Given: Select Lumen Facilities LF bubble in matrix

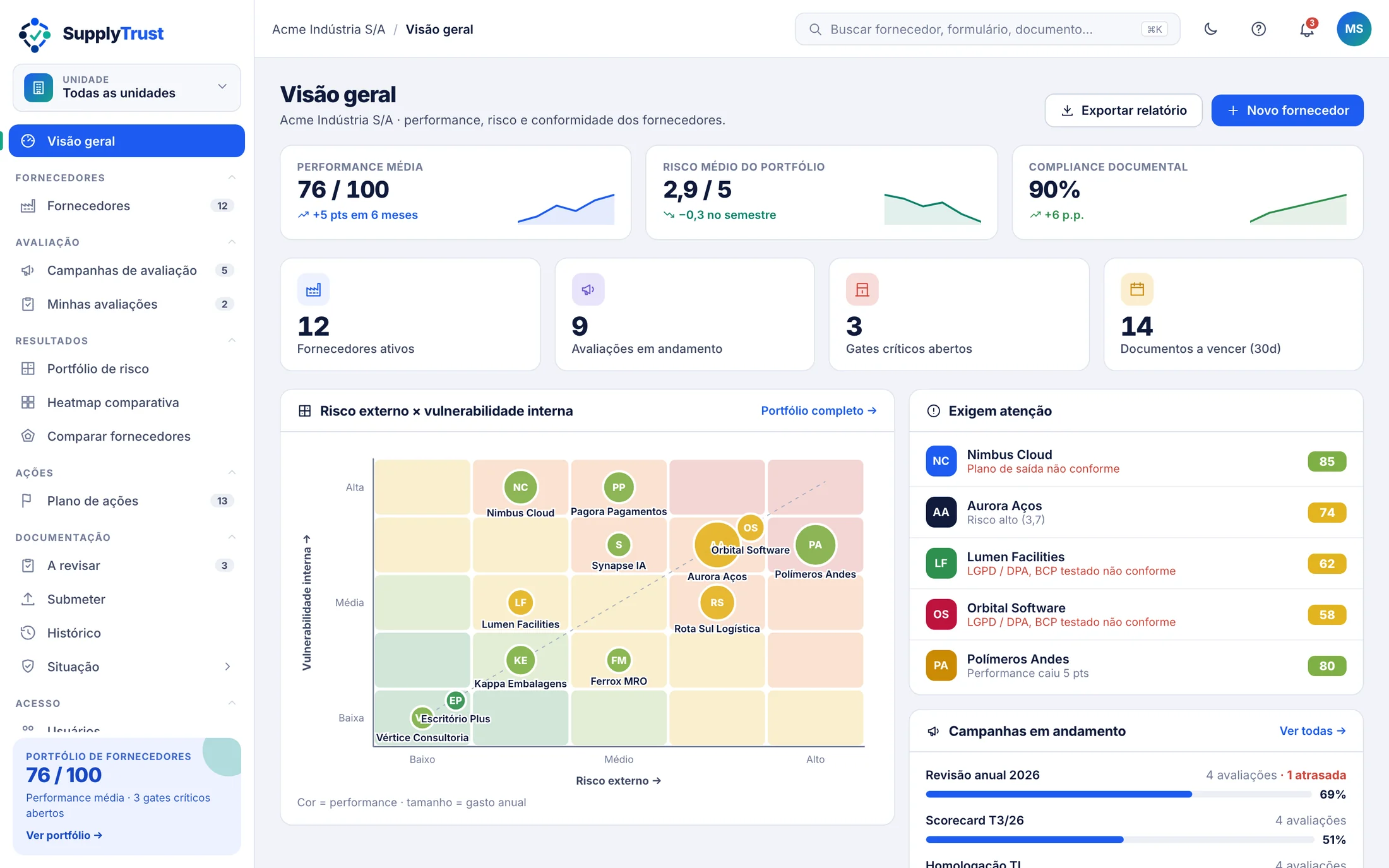Looking at the screenshot, I should (x=520, y=603).
